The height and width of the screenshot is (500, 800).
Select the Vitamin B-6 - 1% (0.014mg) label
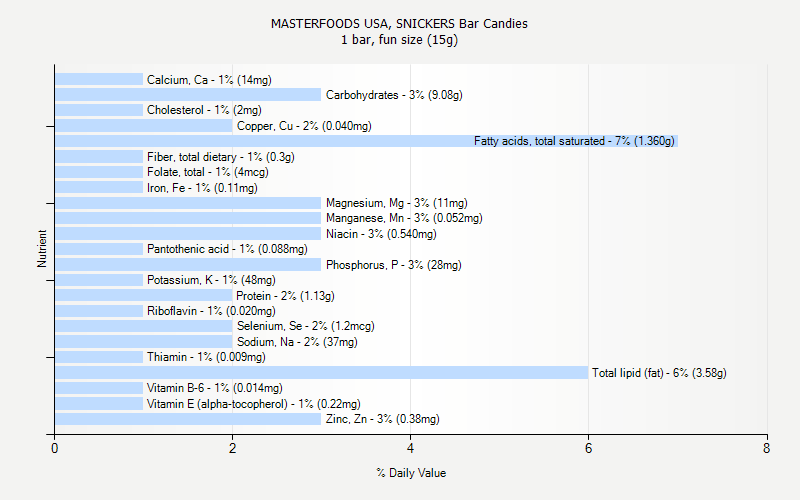(x=215, y=388)
